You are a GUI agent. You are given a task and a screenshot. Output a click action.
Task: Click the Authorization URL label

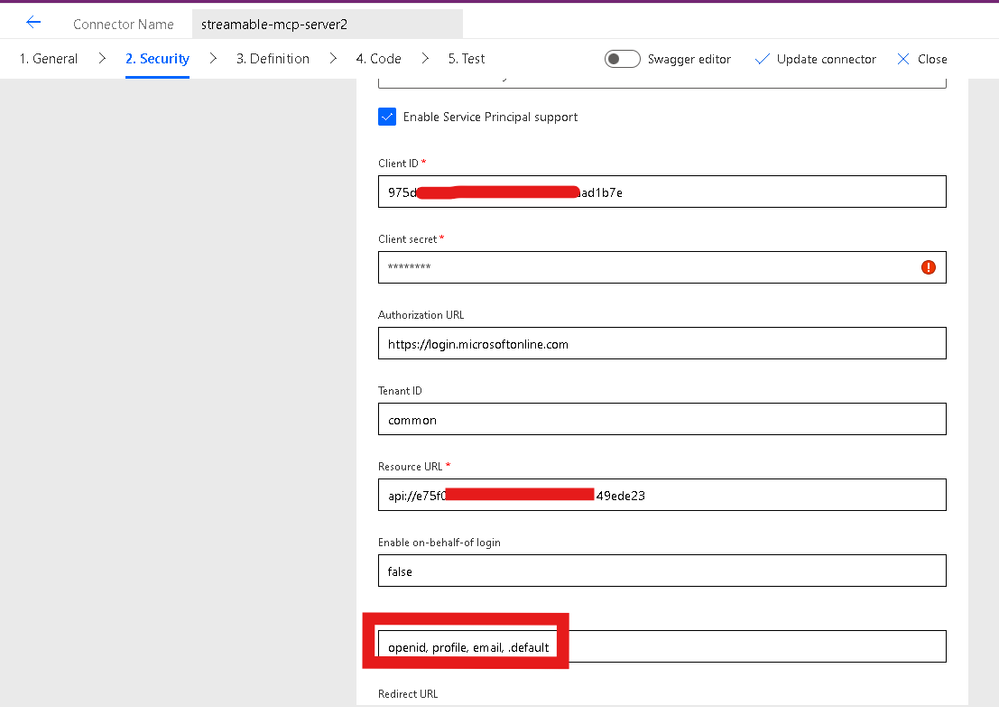(x=421, y=315)
